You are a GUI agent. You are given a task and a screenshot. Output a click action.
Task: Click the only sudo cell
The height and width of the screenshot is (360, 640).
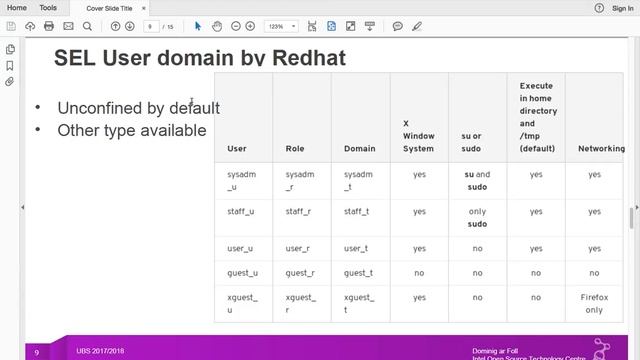(477, 218)
